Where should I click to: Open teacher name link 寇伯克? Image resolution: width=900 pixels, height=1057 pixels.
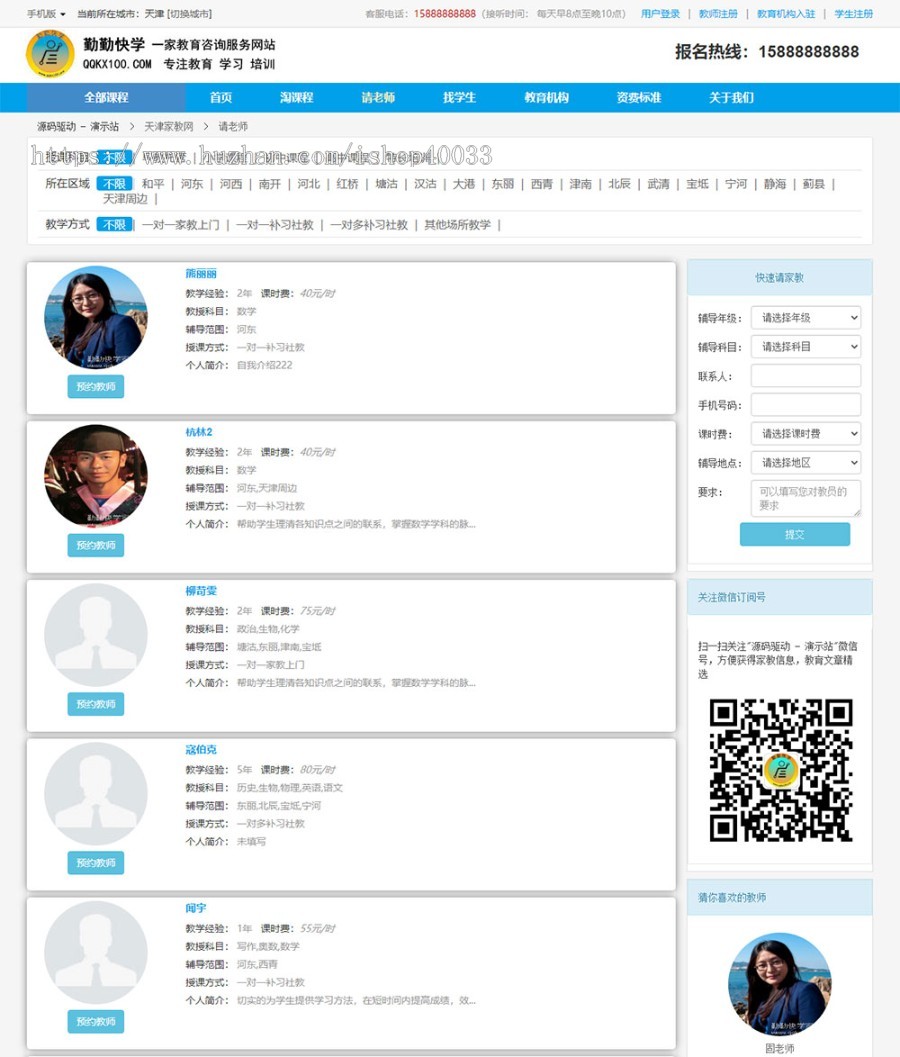[x=201, y=750]
